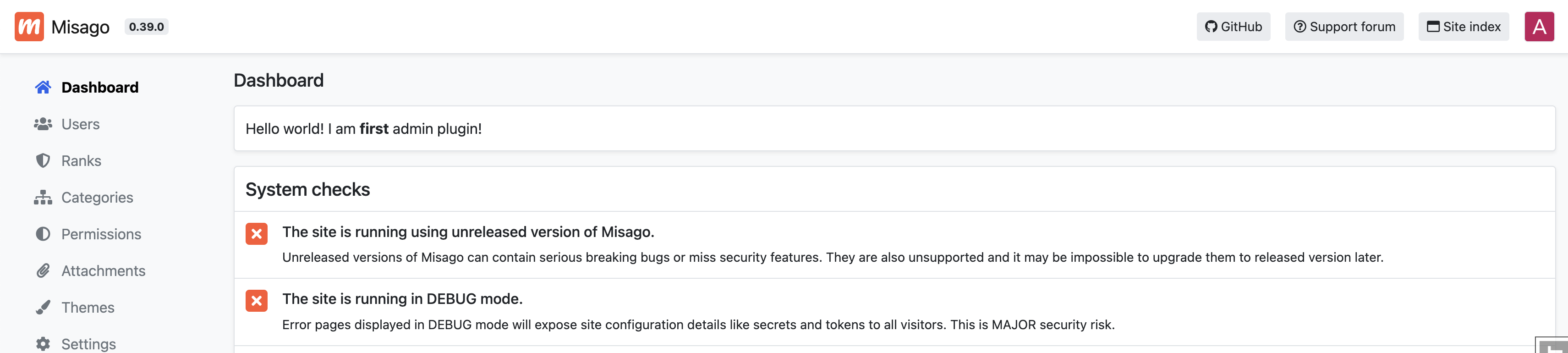Click the Ranks shield icon
1568x353 pixels.
43,160
